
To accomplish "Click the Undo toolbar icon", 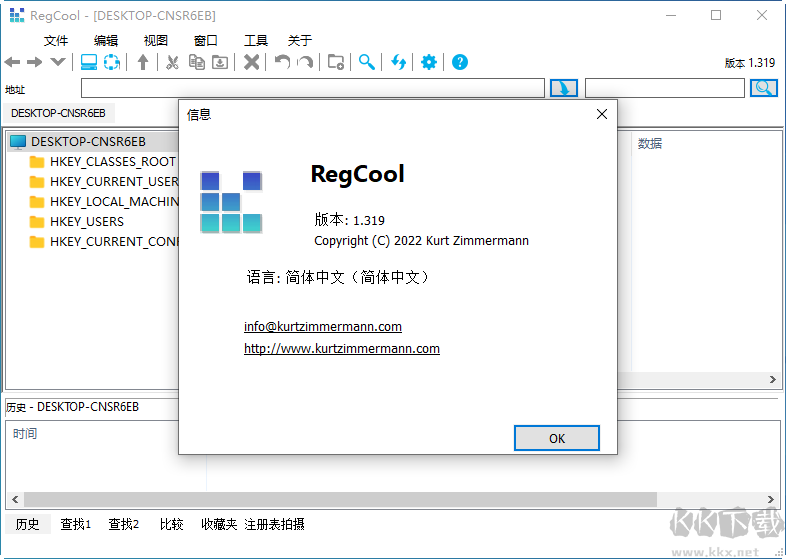I will click(x=282, y=62).
